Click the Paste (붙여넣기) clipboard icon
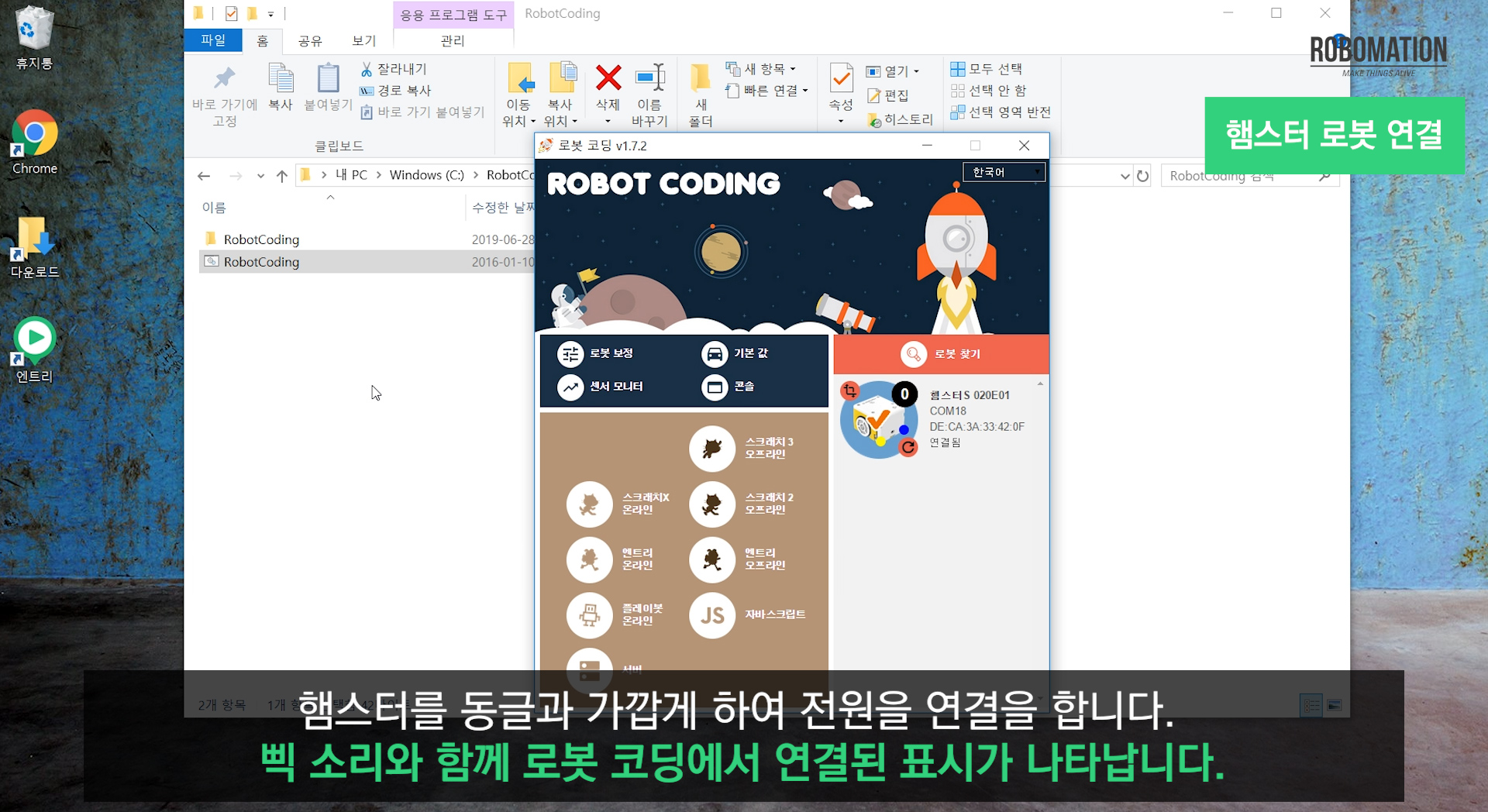The height and width of the screenshot is (812, 1488). 329,87
